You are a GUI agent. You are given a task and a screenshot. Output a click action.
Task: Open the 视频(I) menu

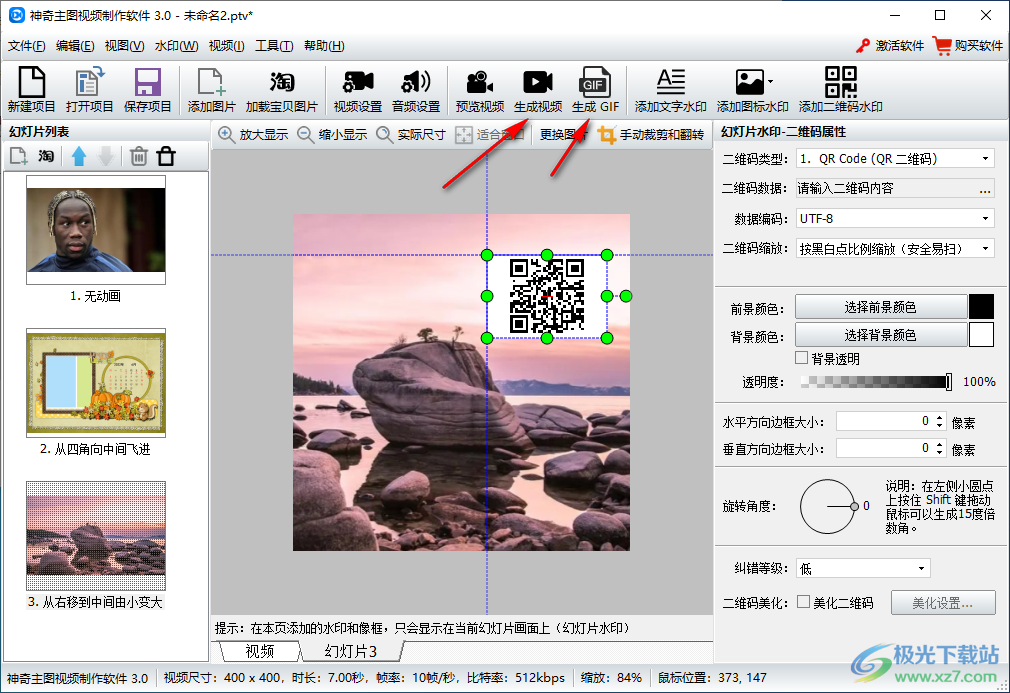click(226, 46)
